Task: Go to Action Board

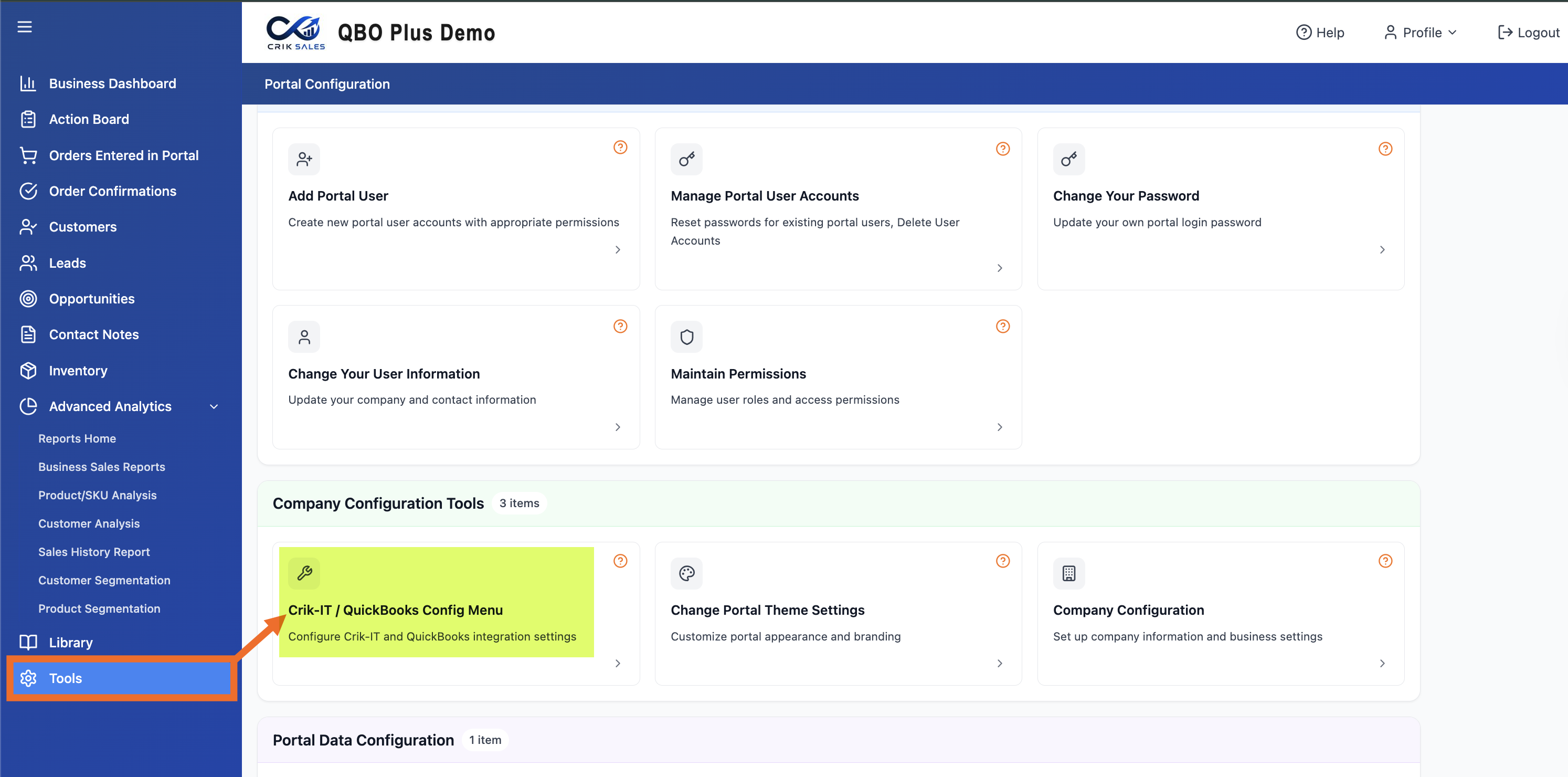Action: 89,119
